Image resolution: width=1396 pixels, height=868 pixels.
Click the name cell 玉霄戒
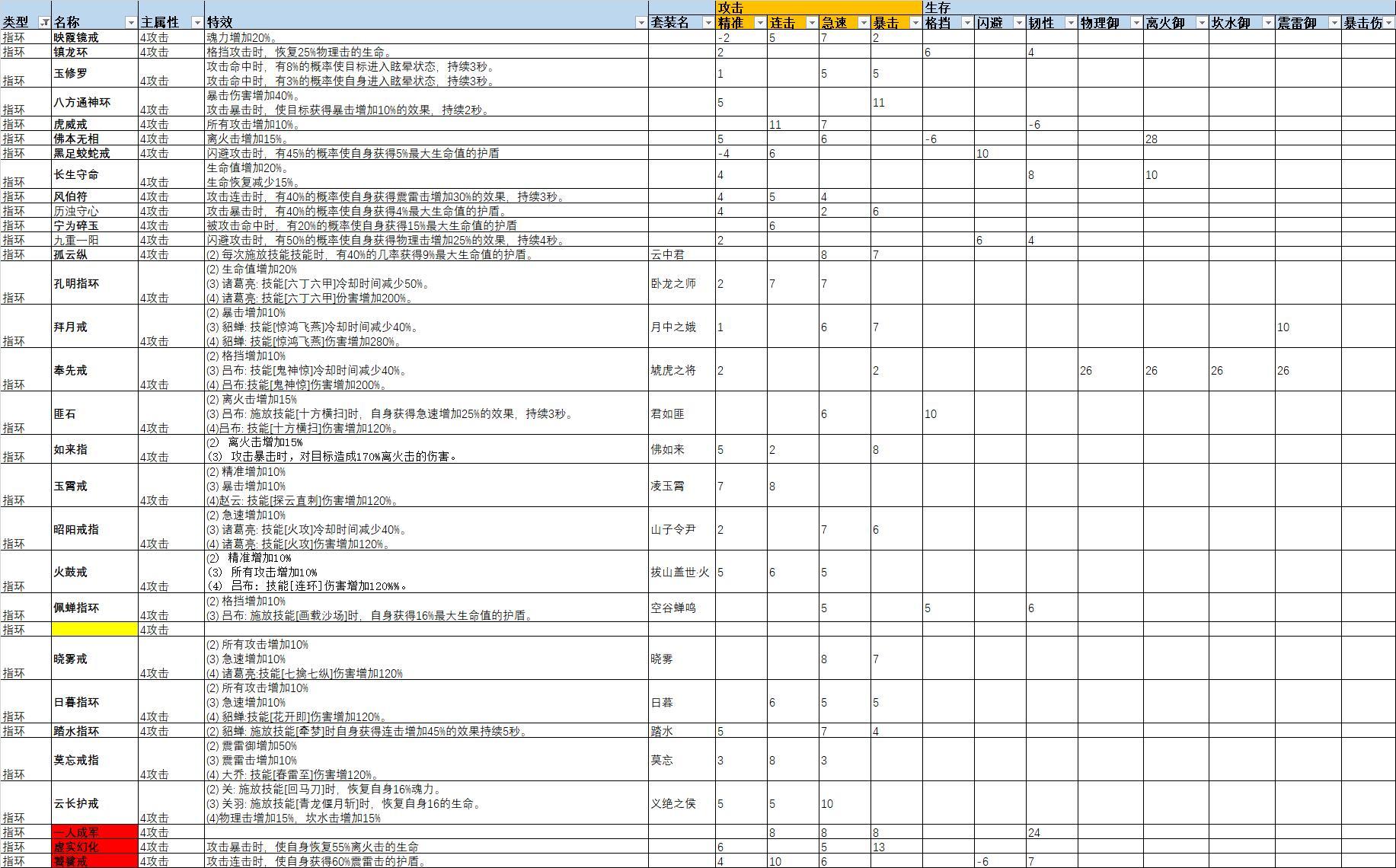94,486
